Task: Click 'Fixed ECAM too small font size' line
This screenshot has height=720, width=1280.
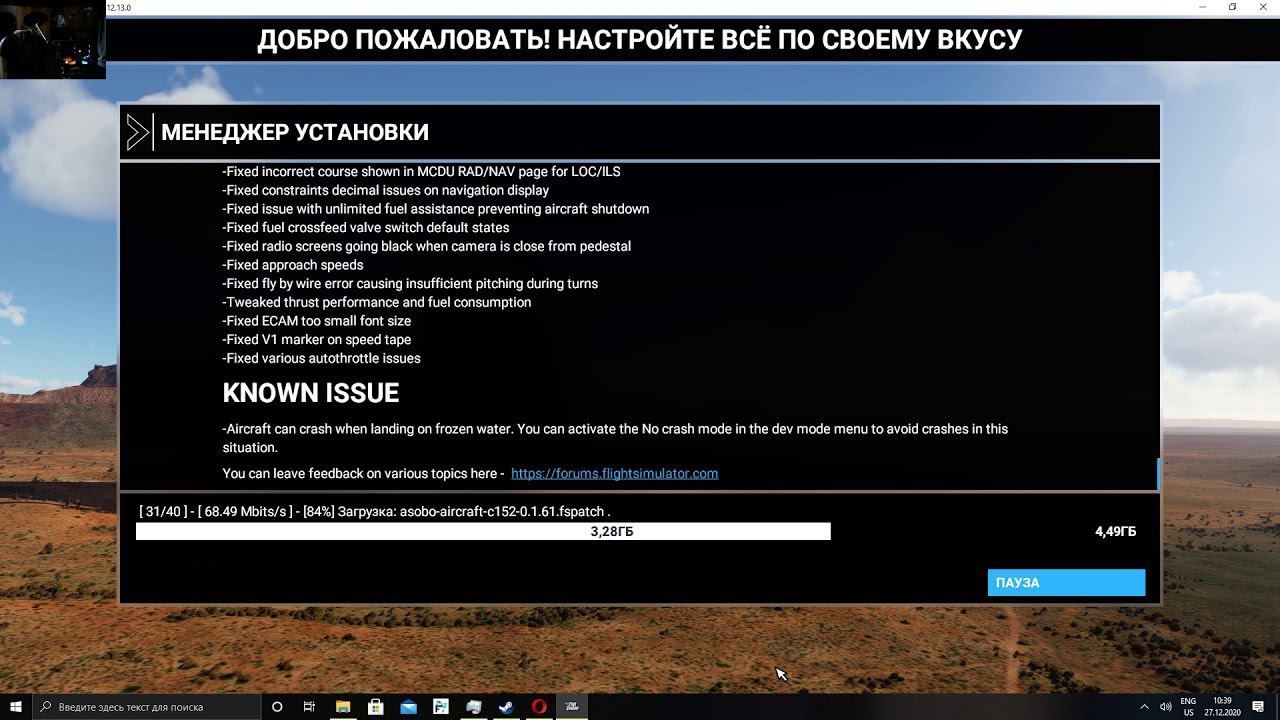Action: [x=317, y=321]
